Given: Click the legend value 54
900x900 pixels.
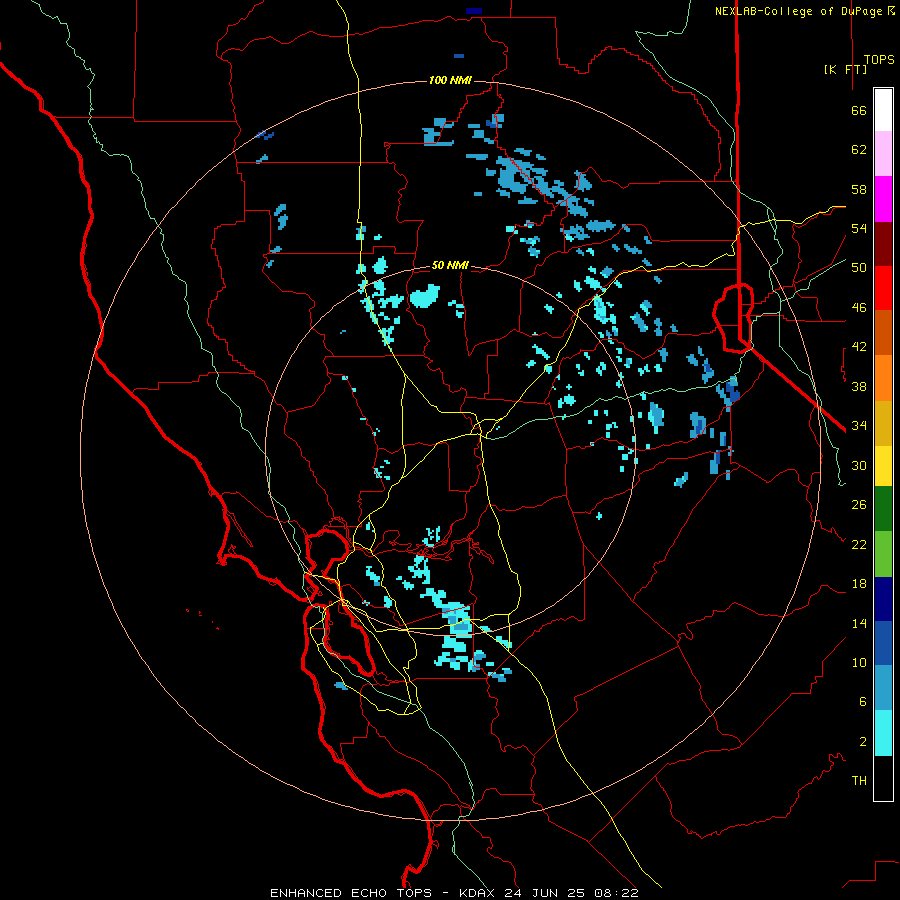Looking at the screenshot, I should tap(859, 228).
